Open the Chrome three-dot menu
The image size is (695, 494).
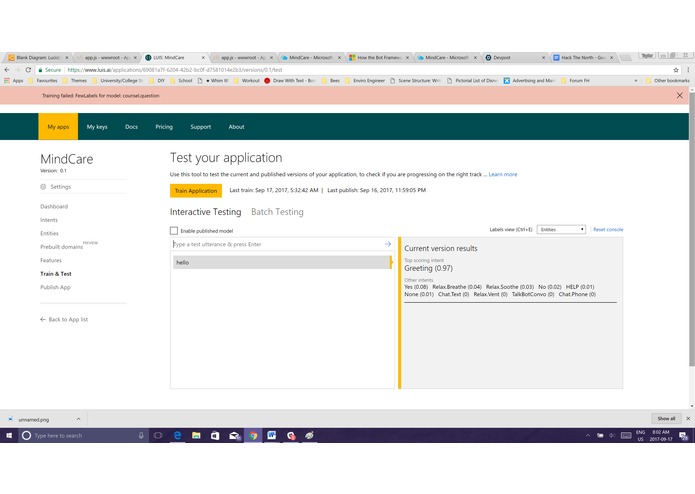click(688, 70)
